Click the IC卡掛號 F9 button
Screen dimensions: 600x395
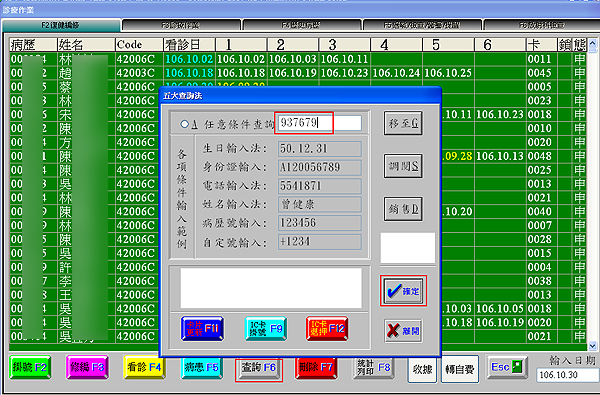266,328
